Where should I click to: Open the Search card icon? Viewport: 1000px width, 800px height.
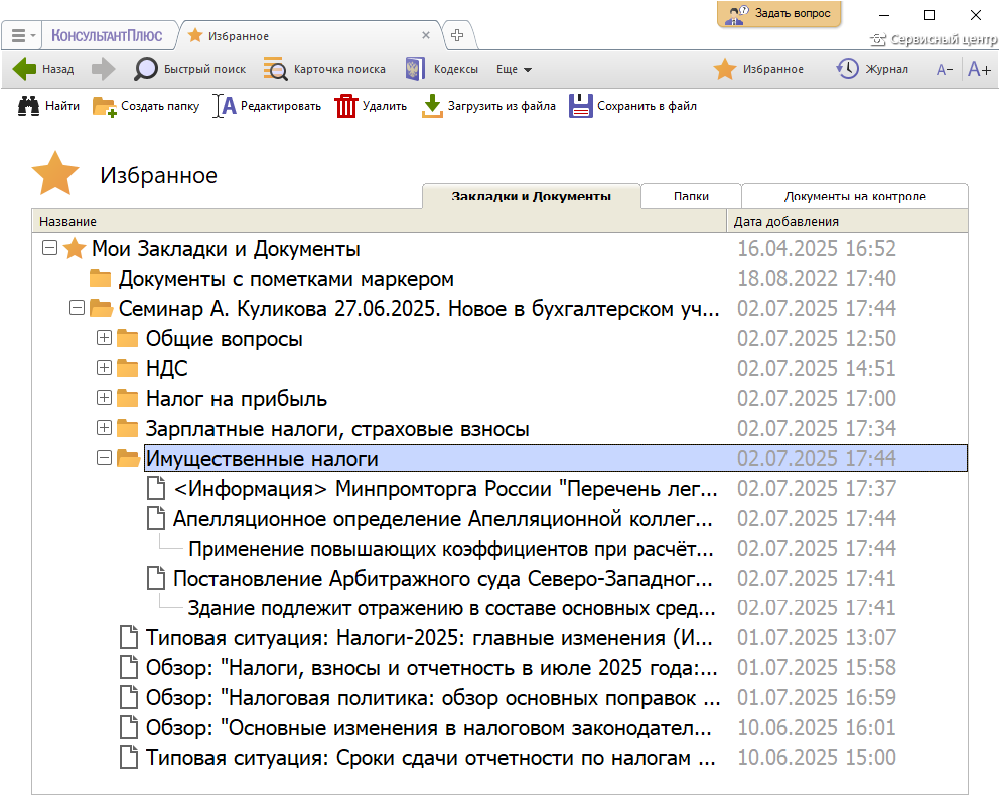point(276,69)
